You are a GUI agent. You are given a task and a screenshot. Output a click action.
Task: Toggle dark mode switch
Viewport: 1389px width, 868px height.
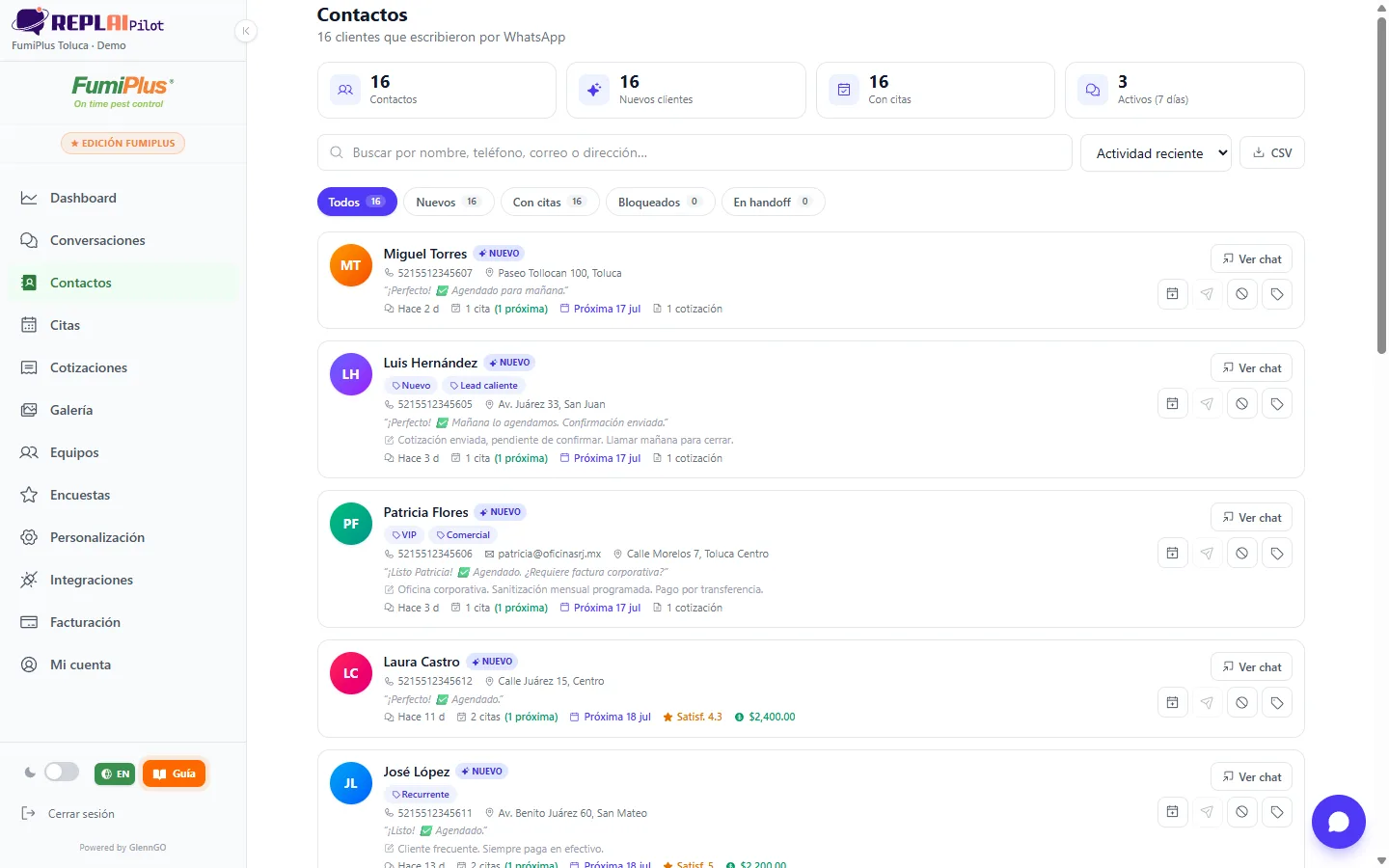coord(62,773)
